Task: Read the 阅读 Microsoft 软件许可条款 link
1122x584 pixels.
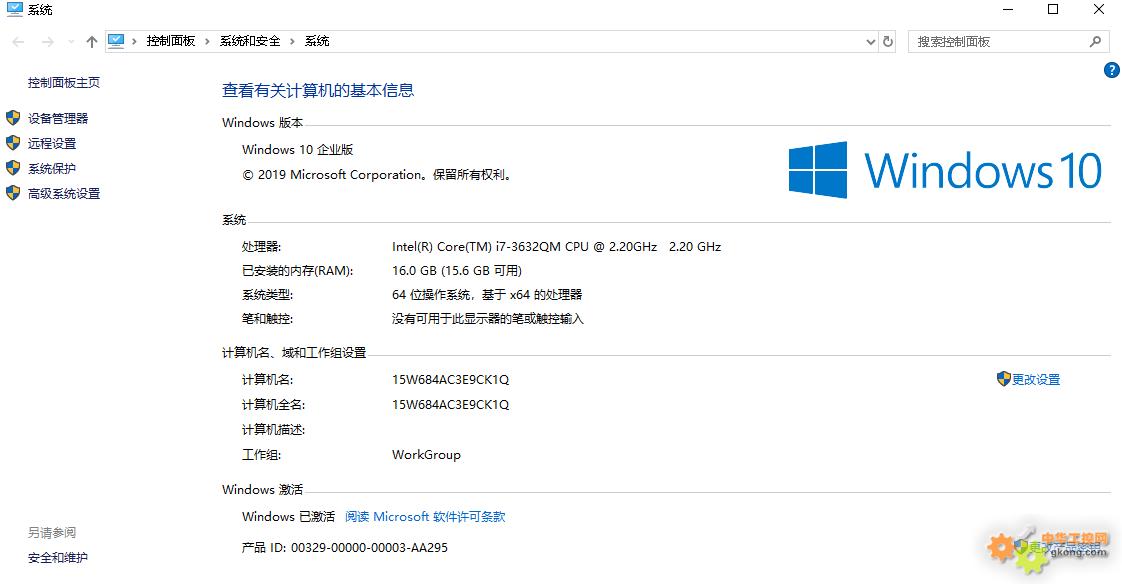Action: [425, 516]
